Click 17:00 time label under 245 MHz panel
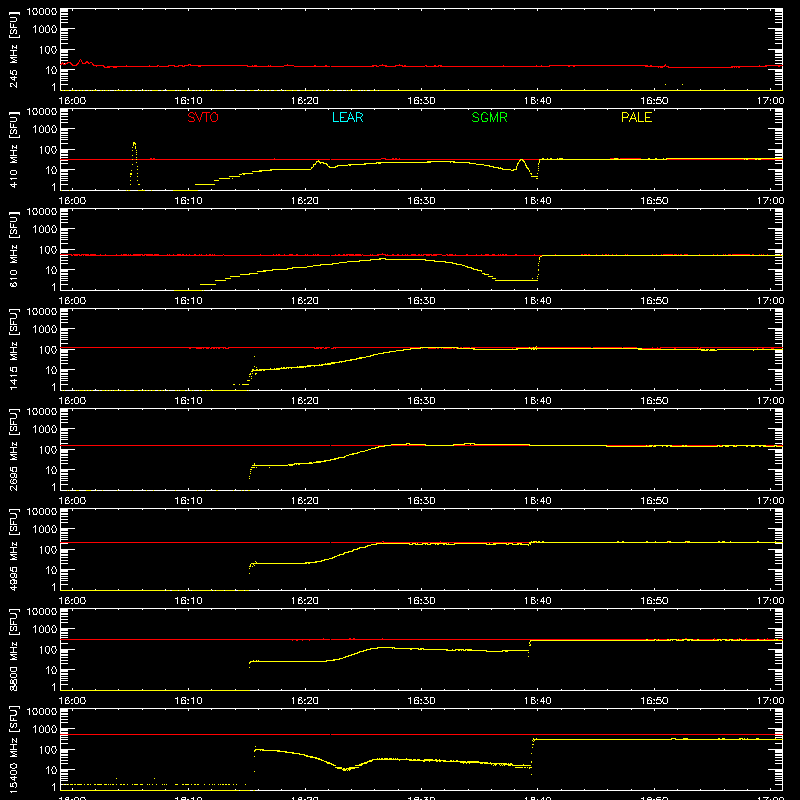The height and width of the screenshot is (800, 800). coord(770,101)
